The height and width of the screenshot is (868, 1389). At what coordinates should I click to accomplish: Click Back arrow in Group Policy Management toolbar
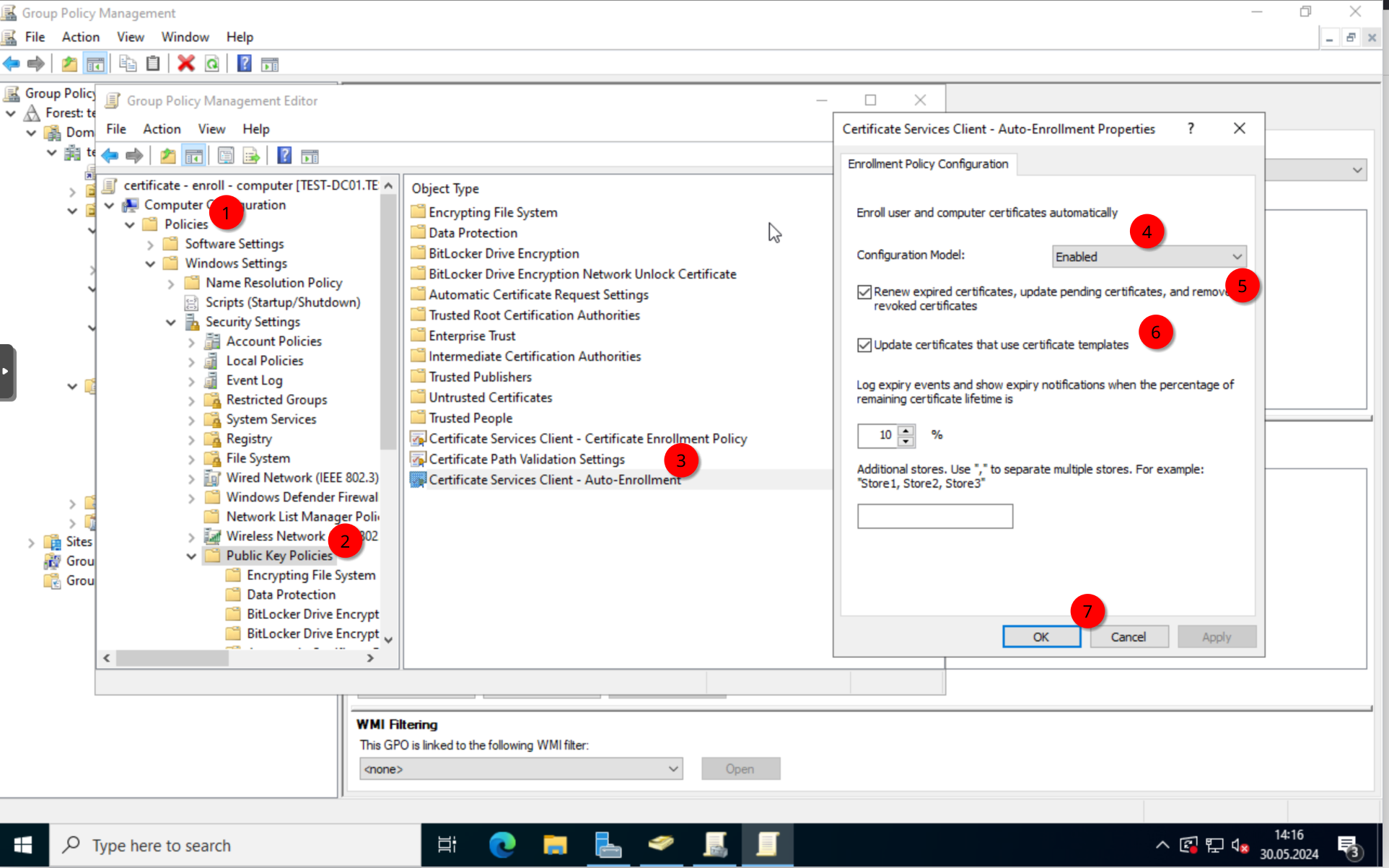click(x=12, y=64)
